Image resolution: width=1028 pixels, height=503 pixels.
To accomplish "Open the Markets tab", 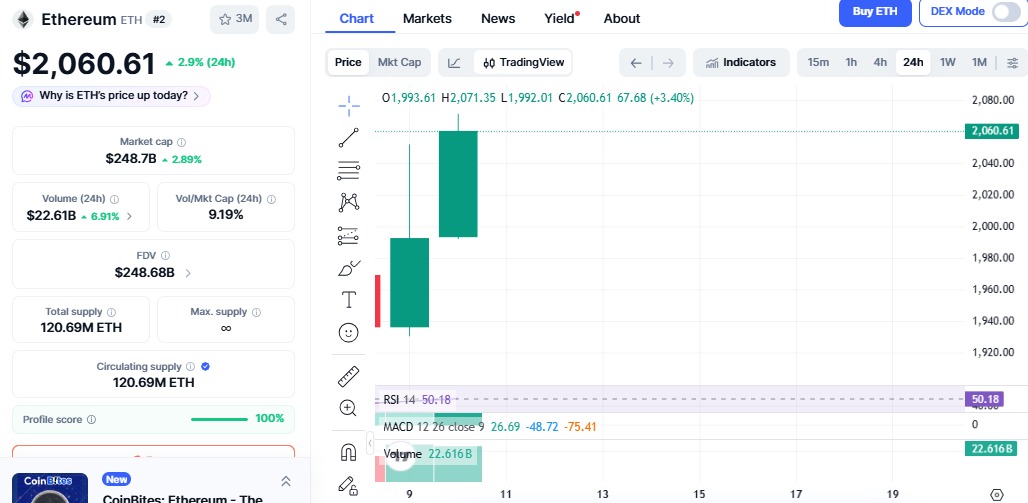I will click(x=427, y=18).
